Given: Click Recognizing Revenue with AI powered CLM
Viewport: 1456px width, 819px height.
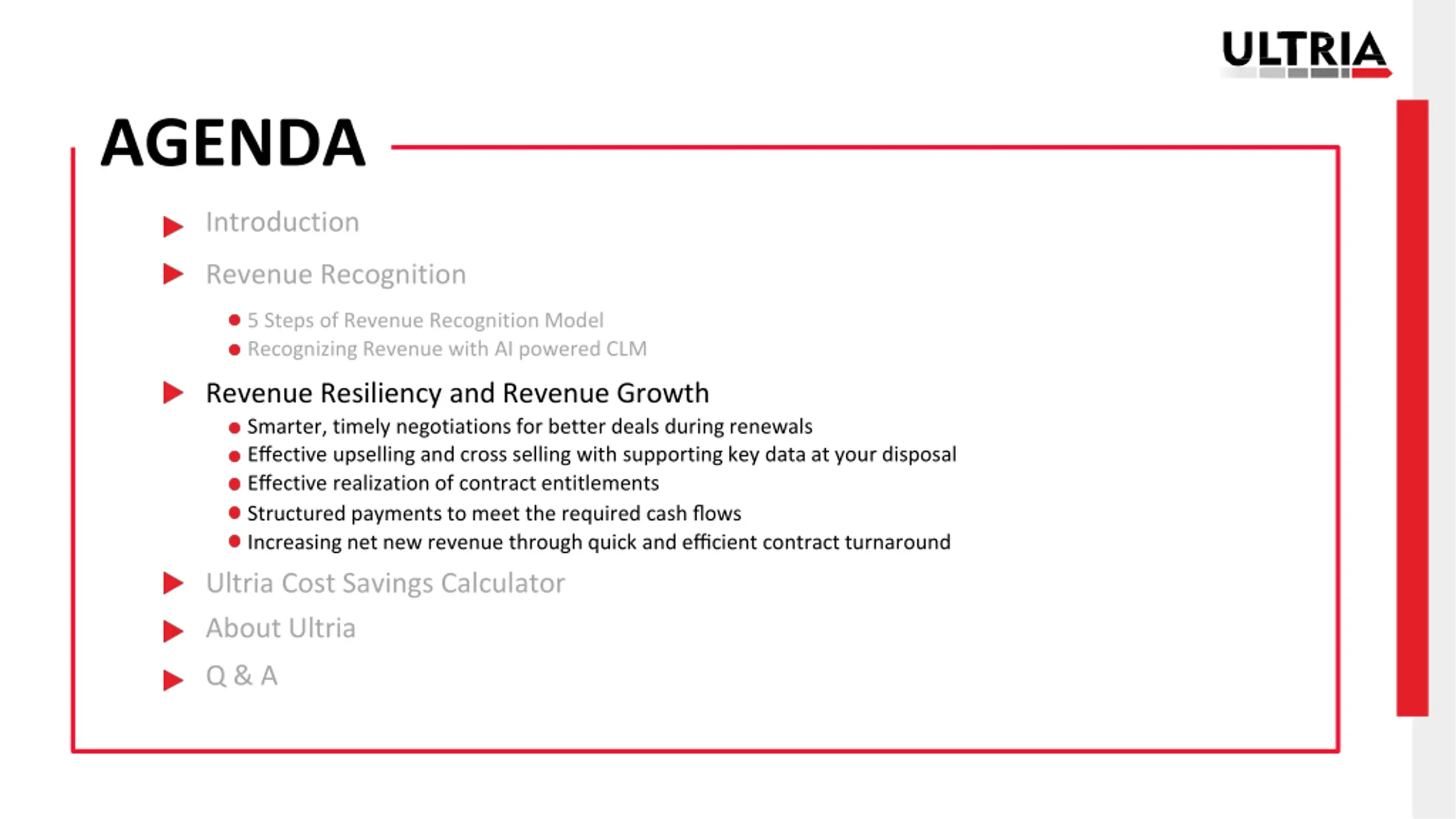Looking at the screenshot, I should 447,349.
